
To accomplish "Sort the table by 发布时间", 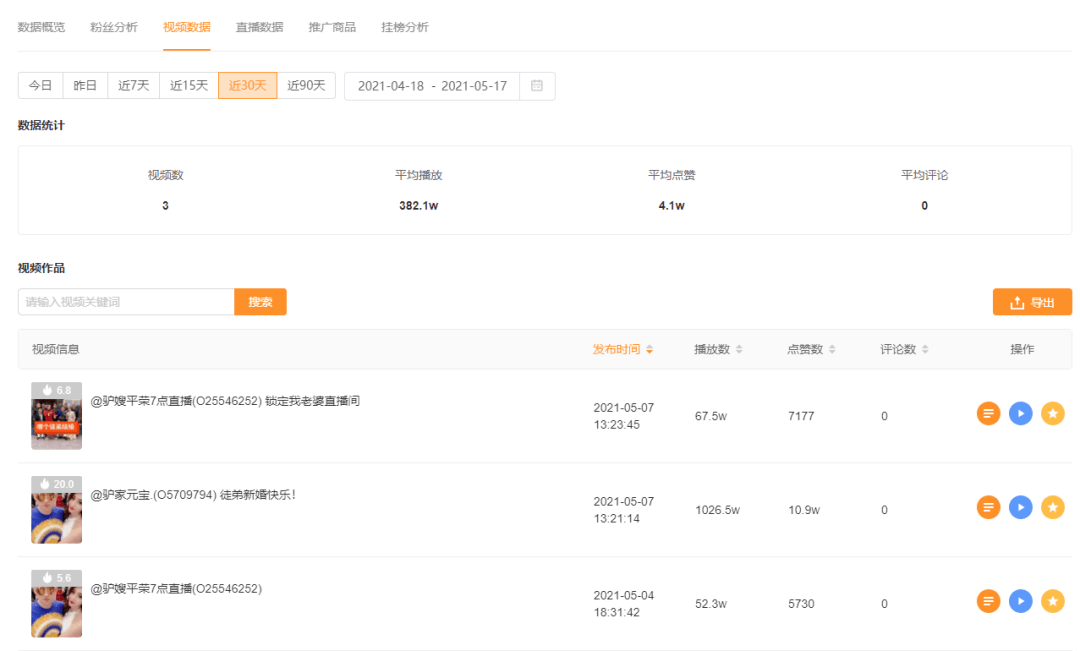I will pos(622,349).
